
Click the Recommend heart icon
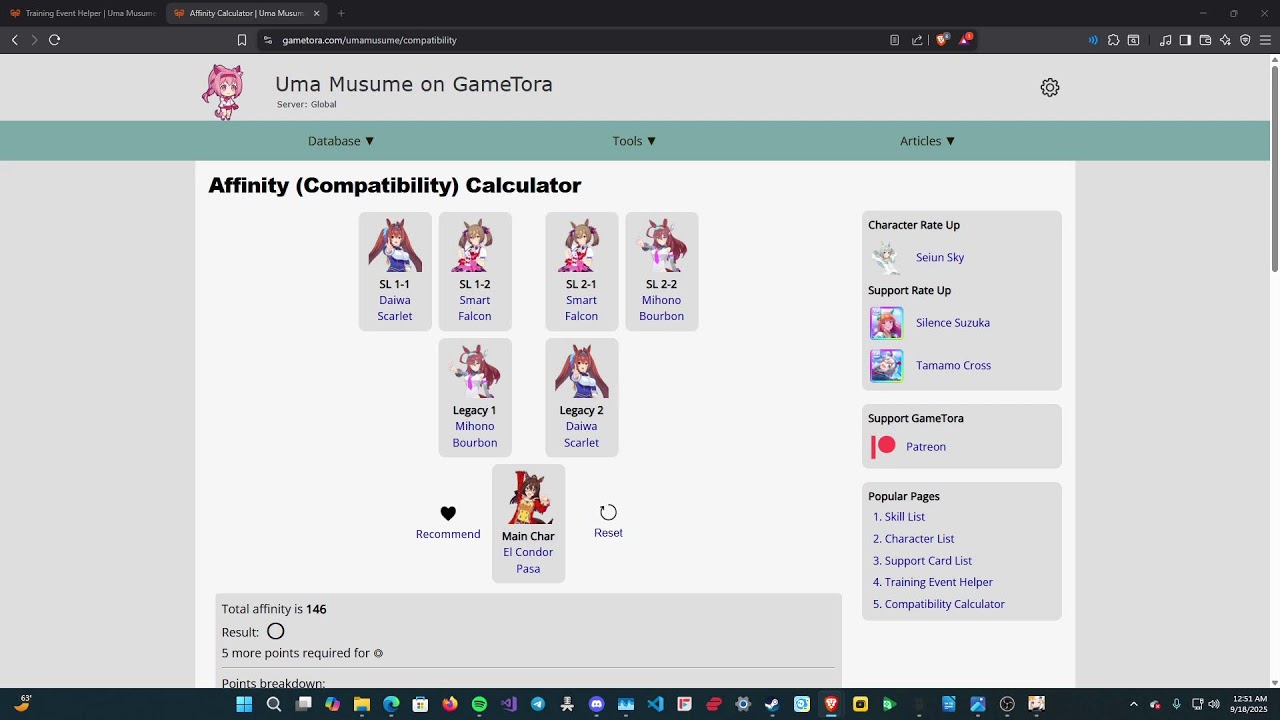click(448, 513)
